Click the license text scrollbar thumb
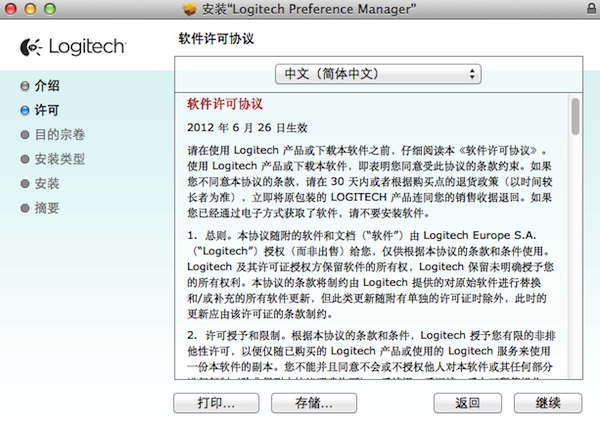Image resolution: width=600 pixels, height=428 pixels. coord(575,116)
